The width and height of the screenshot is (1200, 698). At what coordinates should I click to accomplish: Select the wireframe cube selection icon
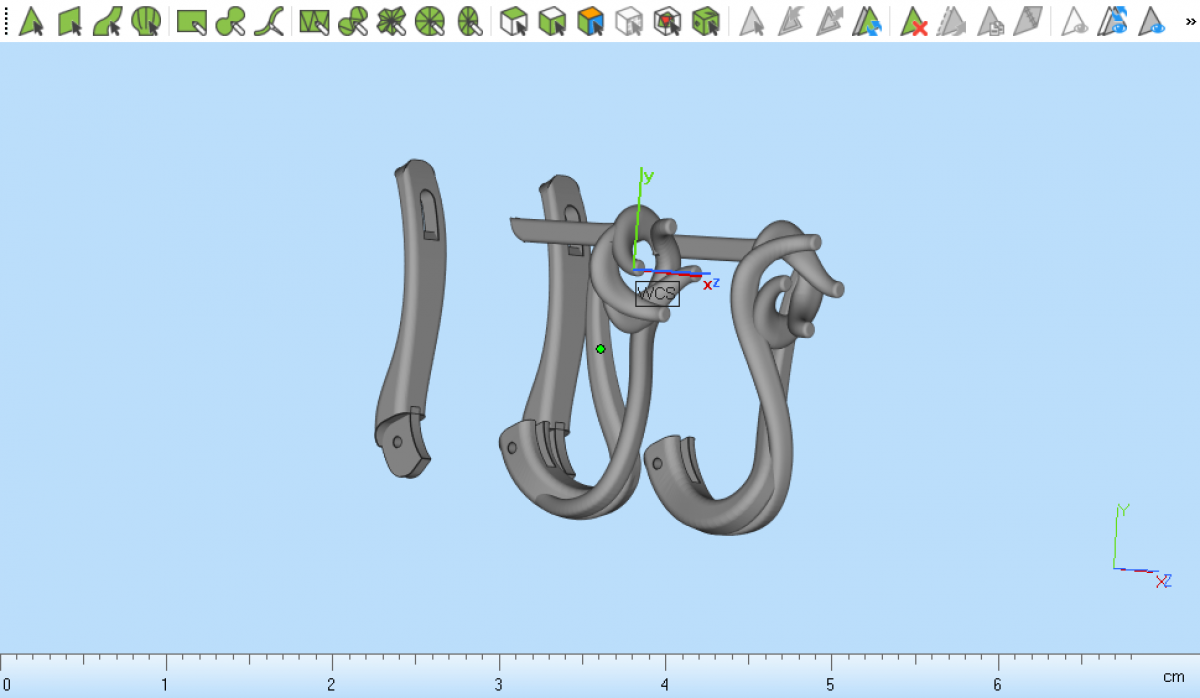click(629, 21)
